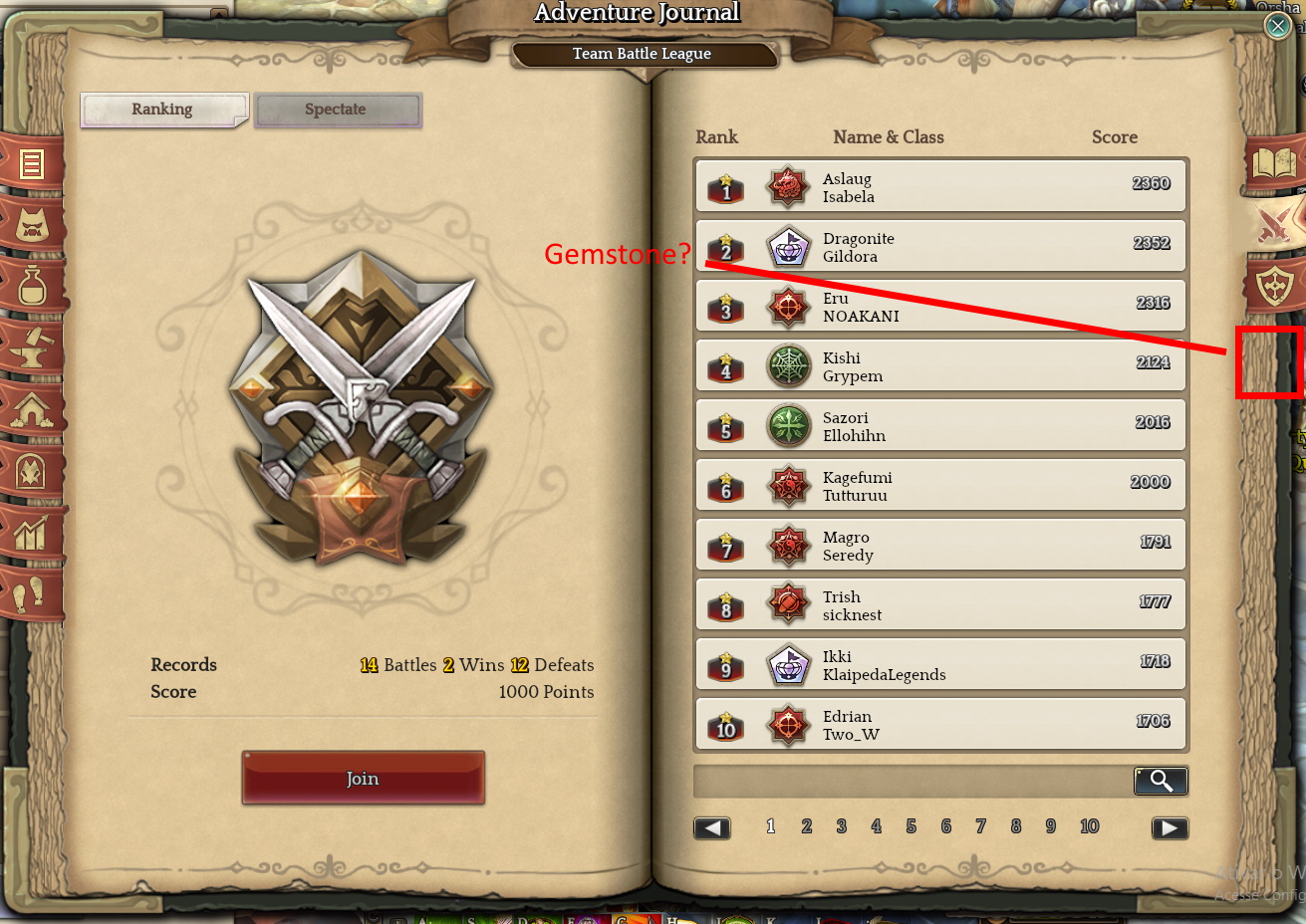Open ranking page 5
1306x924 pixels.
coord(911,826)
